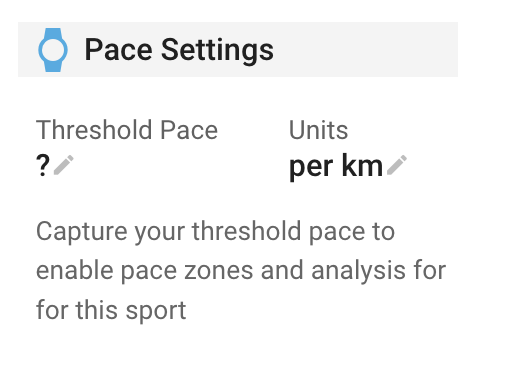Click the gray Pace Settings header bar

pos(238,49)
